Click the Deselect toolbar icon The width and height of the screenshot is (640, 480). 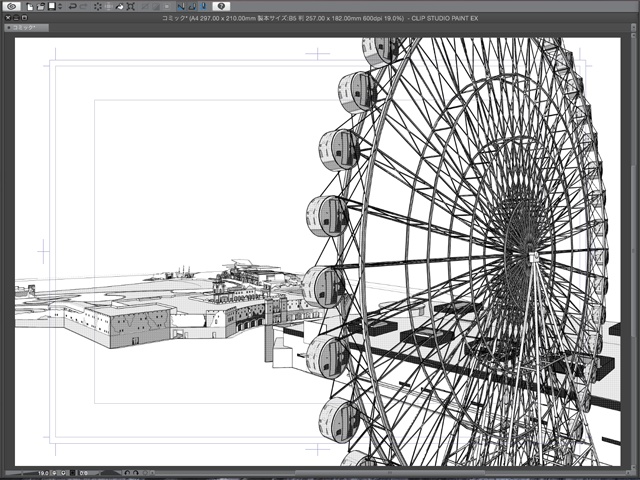point(145,7)
